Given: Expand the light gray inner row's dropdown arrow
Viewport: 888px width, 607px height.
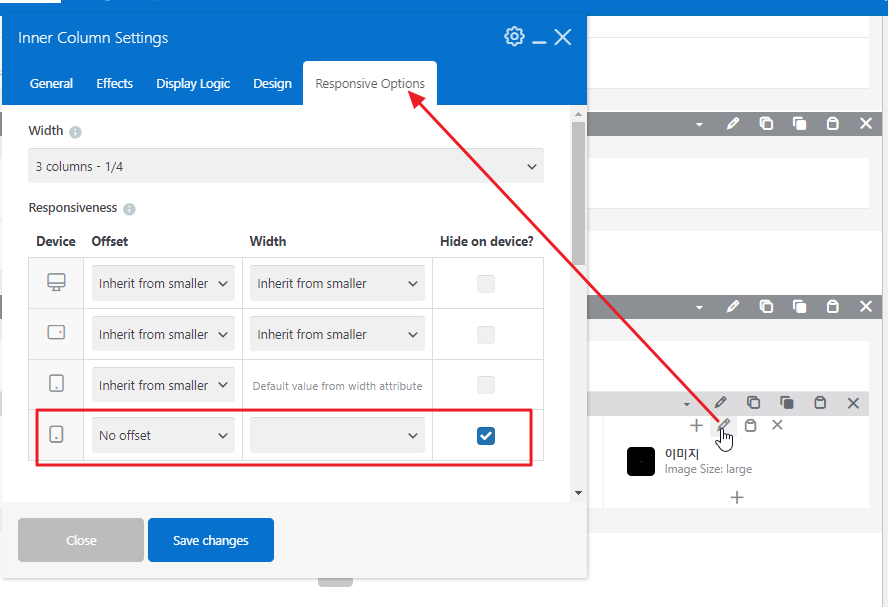Looking at the screenshot, I should pos(687,404).
